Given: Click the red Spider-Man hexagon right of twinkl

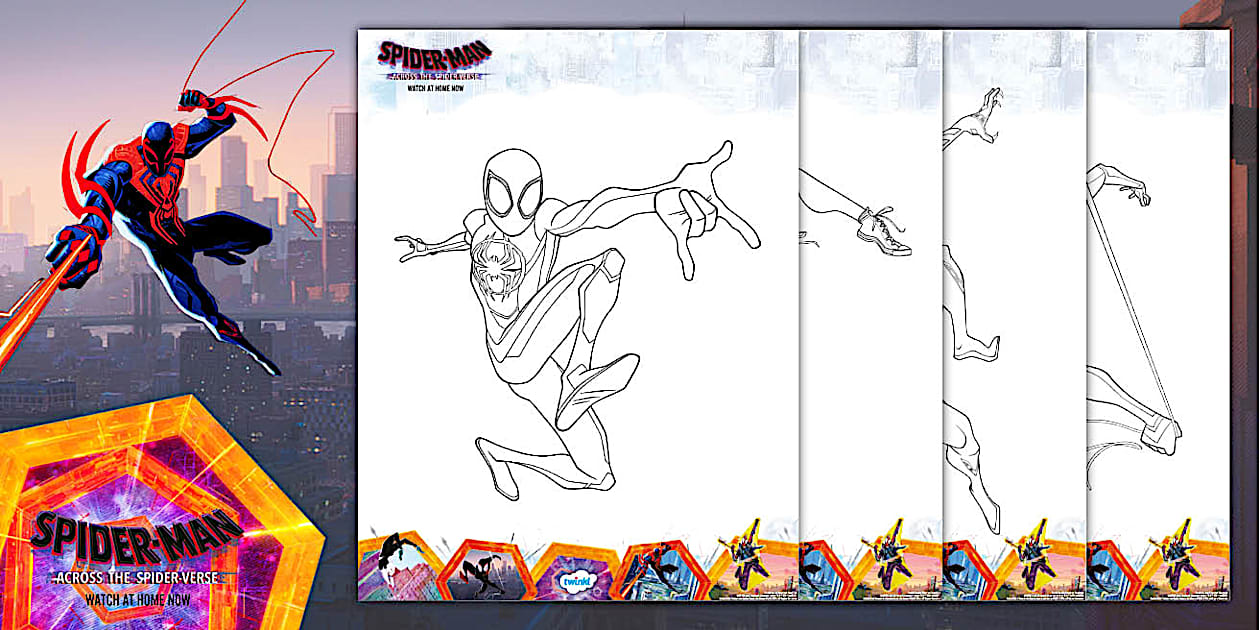Looking at the screenshot, I should [664, 571].
